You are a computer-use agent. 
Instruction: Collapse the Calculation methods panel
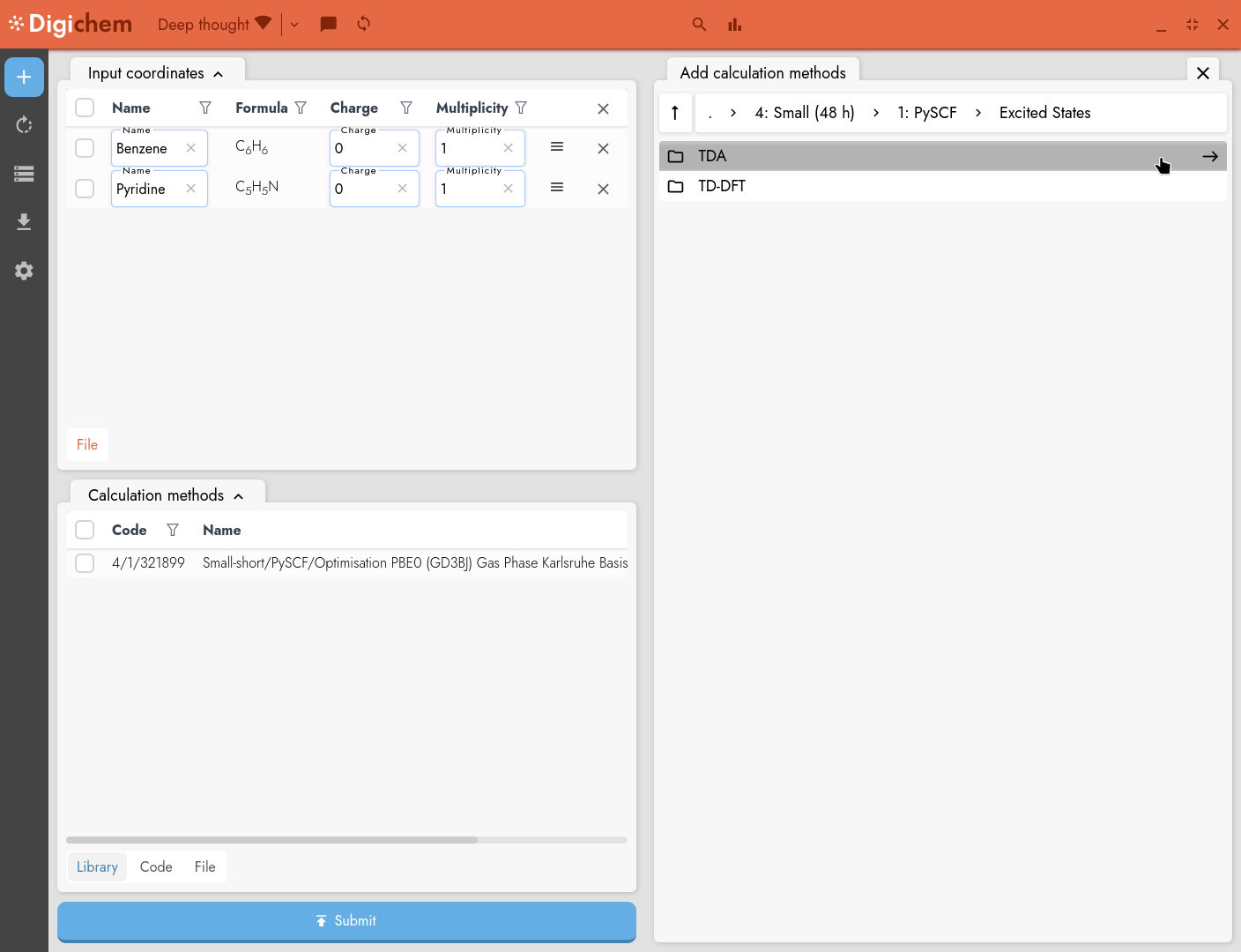tap(238, 496)
